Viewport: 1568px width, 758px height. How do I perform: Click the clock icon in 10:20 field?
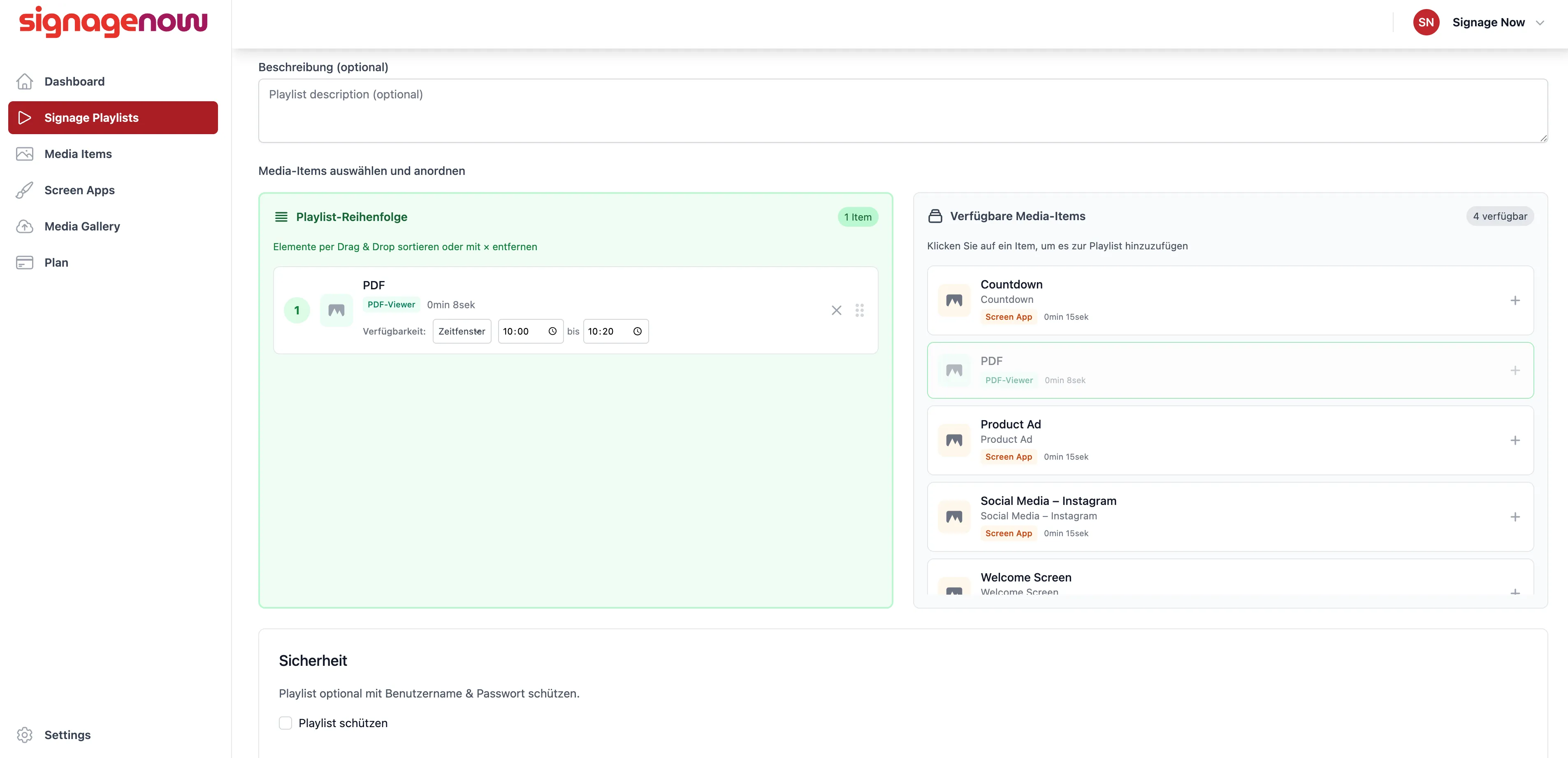637,331
